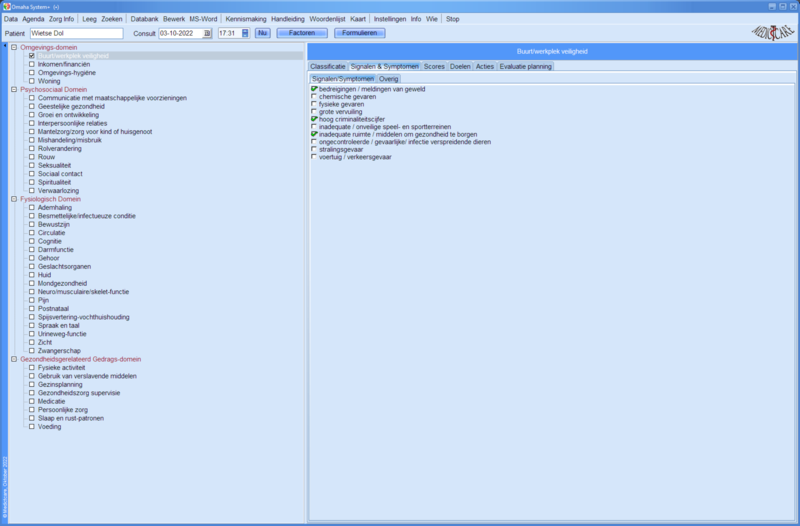
Task: Open the Overig sub-tab
Action: pyautogui.click(x=388, y=77)
